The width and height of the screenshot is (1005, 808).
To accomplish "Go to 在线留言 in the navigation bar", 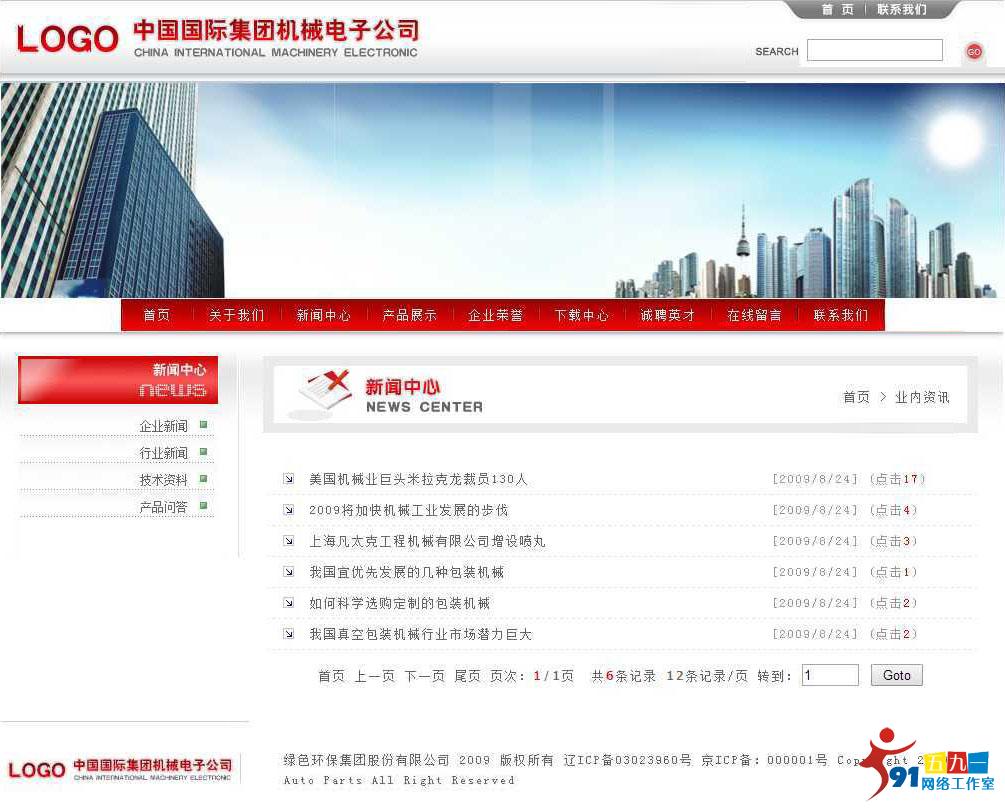I will [x=754, y=315].
